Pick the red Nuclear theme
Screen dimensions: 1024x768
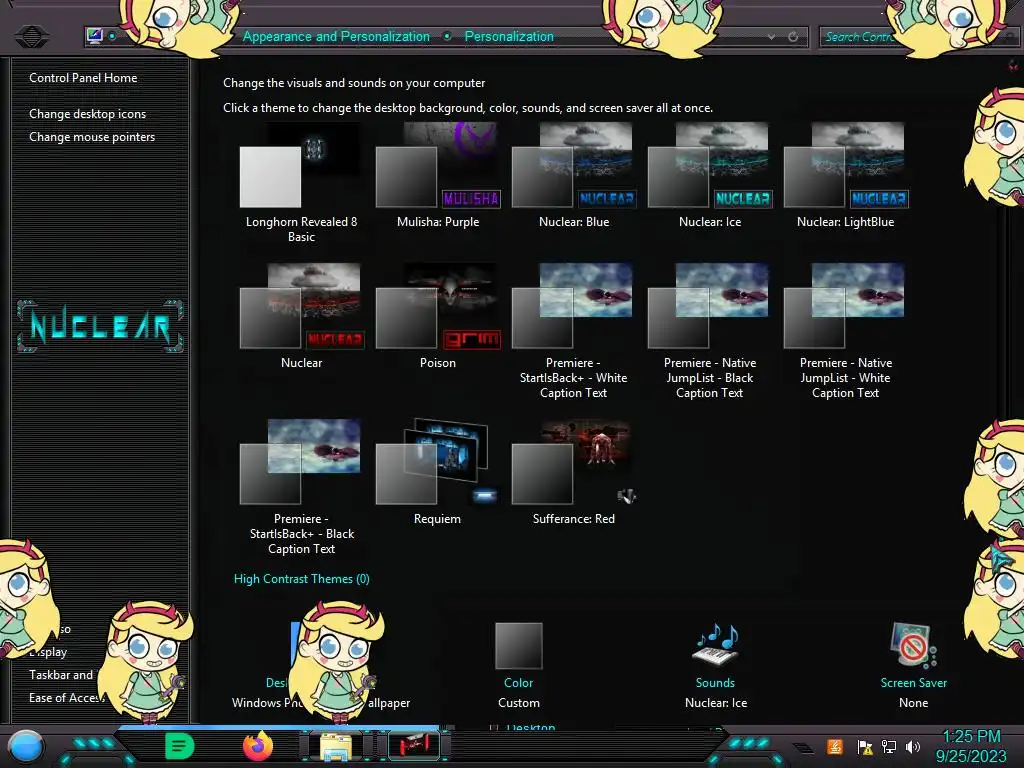click(x=301, y=316)
